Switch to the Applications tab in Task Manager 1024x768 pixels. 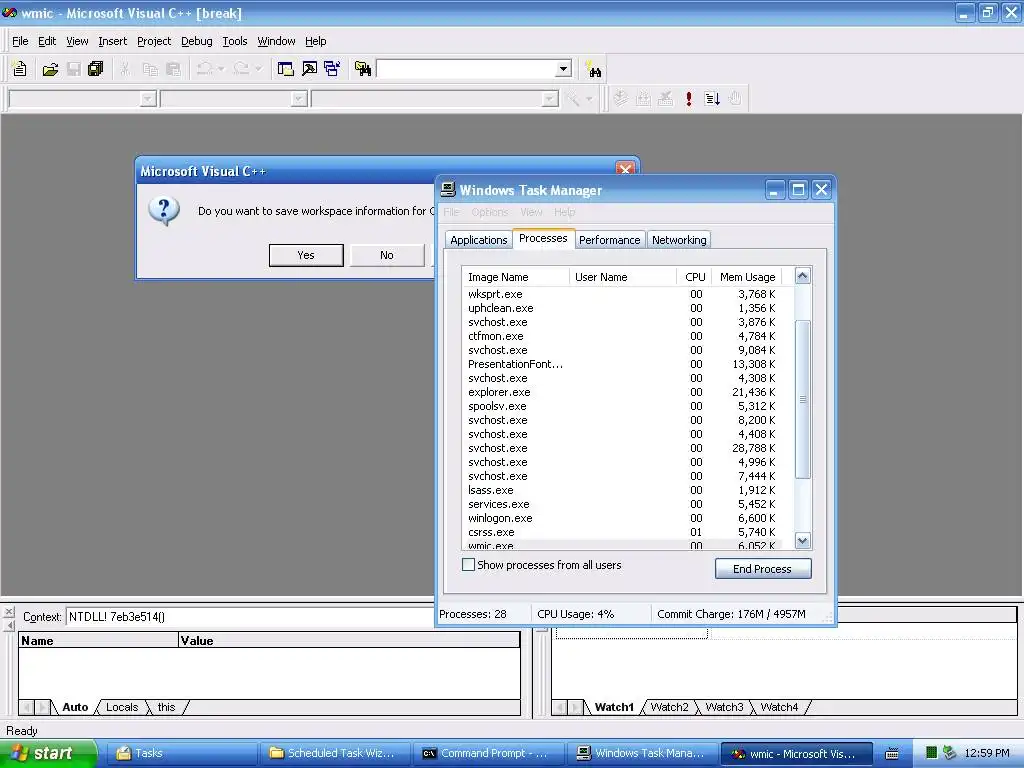(479, 240)
